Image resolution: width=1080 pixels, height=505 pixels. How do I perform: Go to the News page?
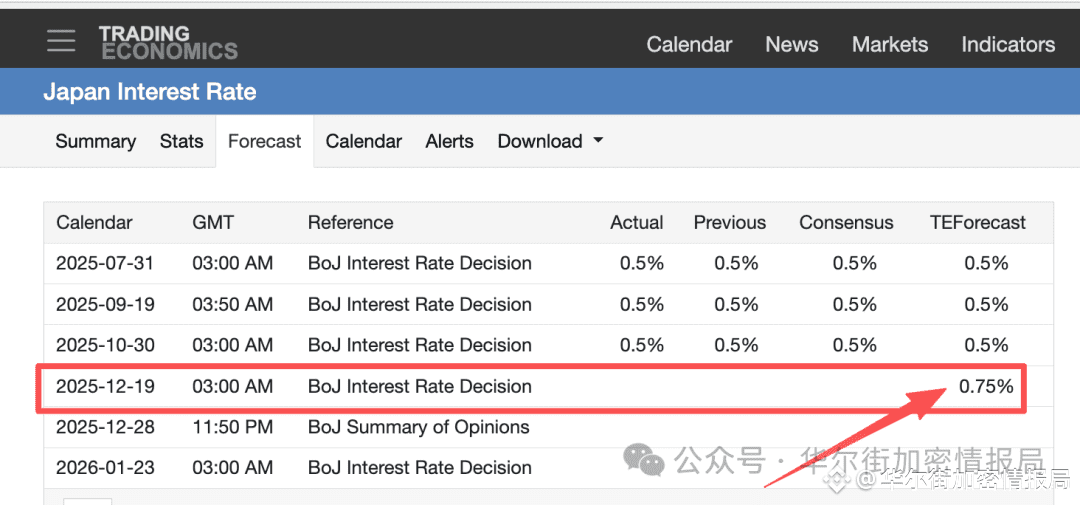[792, 44]
